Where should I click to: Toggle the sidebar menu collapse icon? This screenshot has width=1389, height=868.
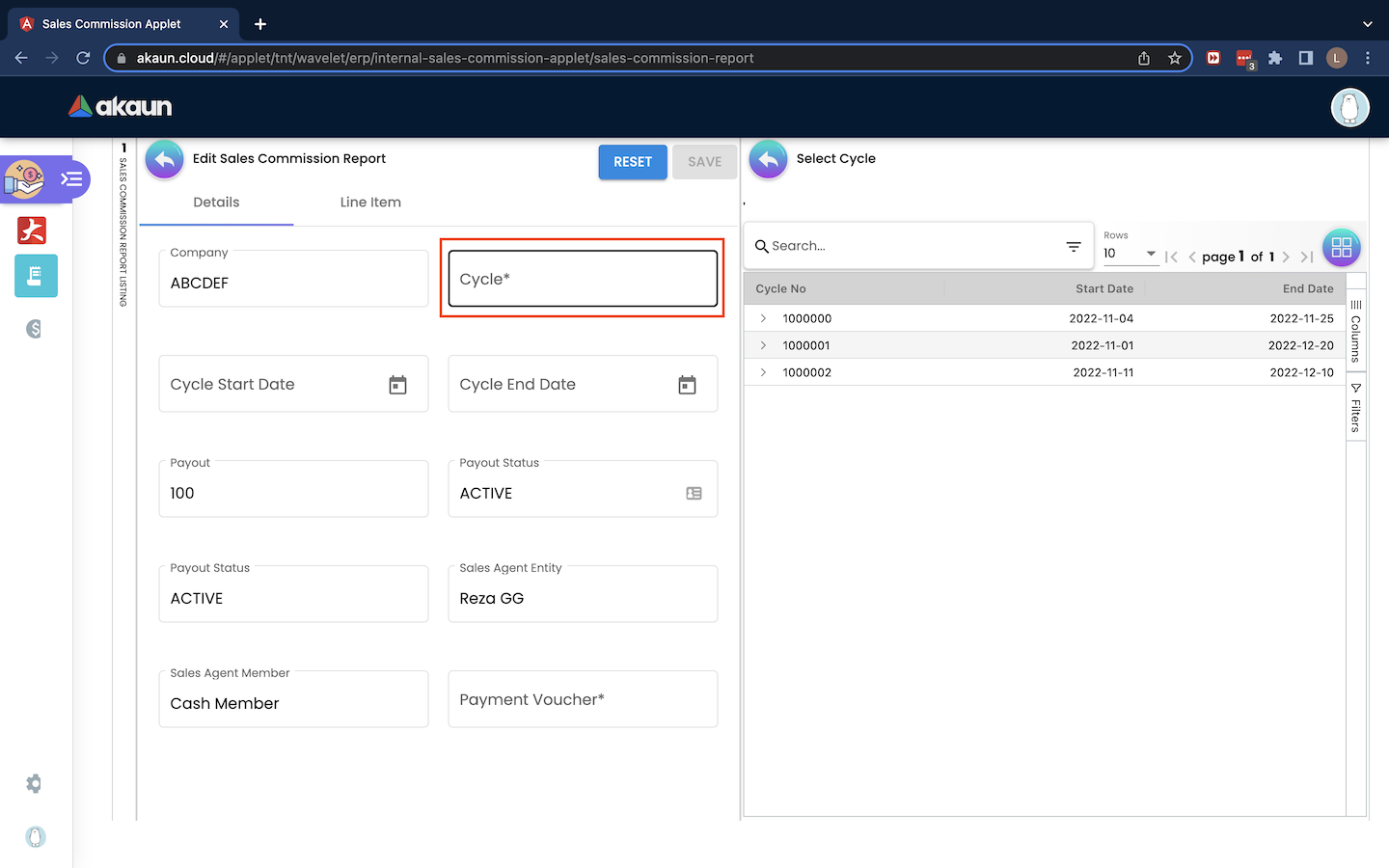tap(71, 179)
